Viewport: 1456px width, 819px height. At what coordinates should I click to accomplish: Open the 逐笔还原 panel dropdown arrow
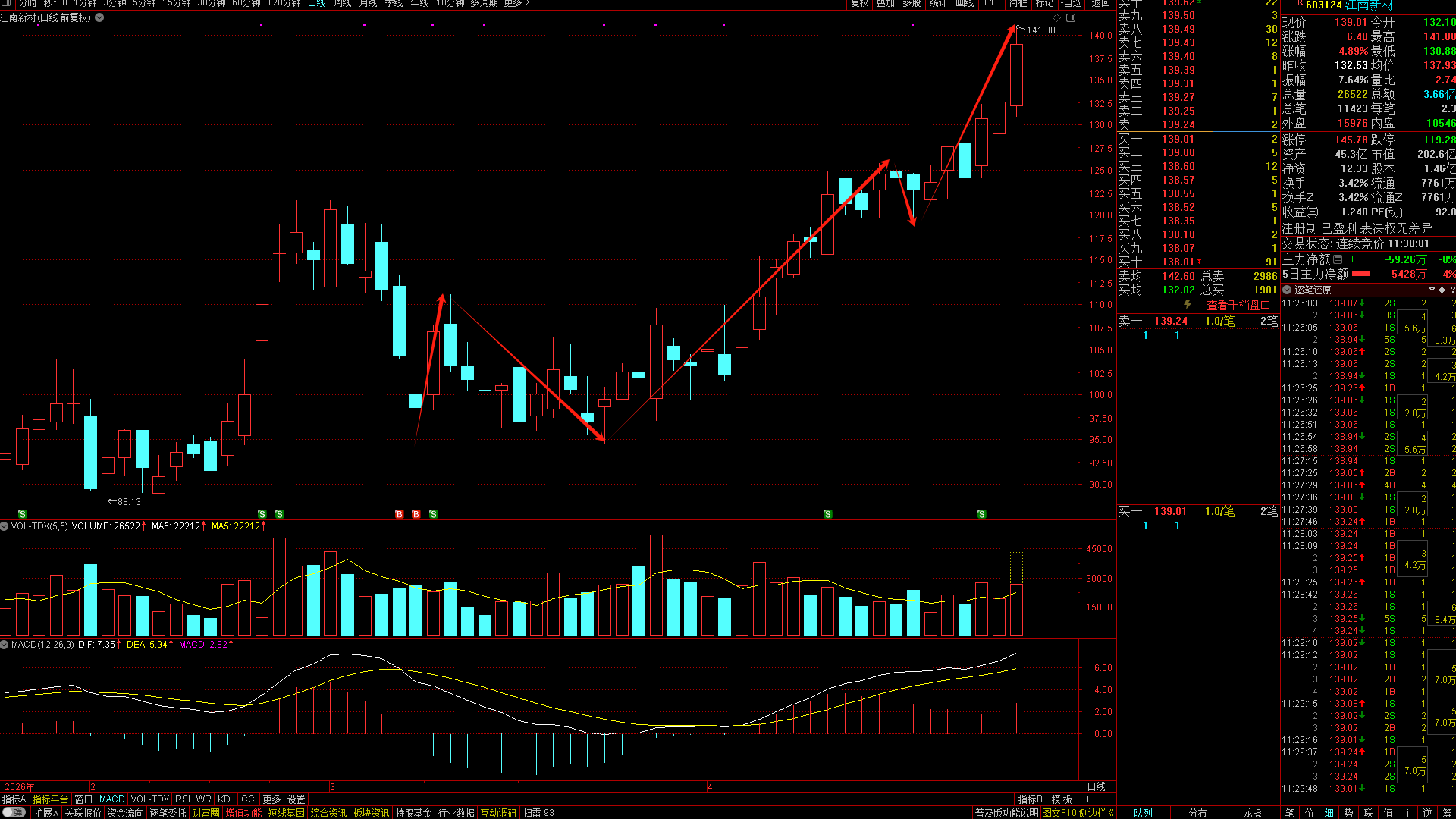[1287, 290]
